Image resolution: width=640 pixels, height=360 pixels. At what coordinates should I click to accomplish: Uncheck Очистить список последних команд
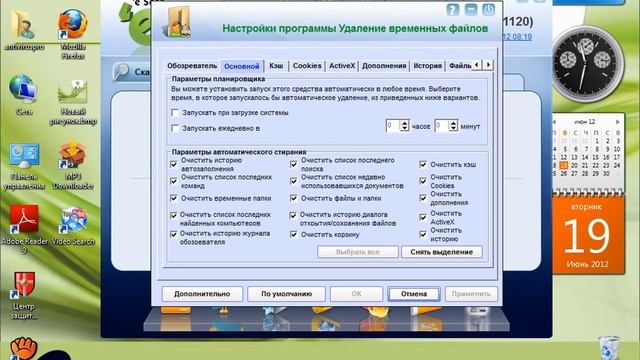pyautogui.click(x=174, y=181)
